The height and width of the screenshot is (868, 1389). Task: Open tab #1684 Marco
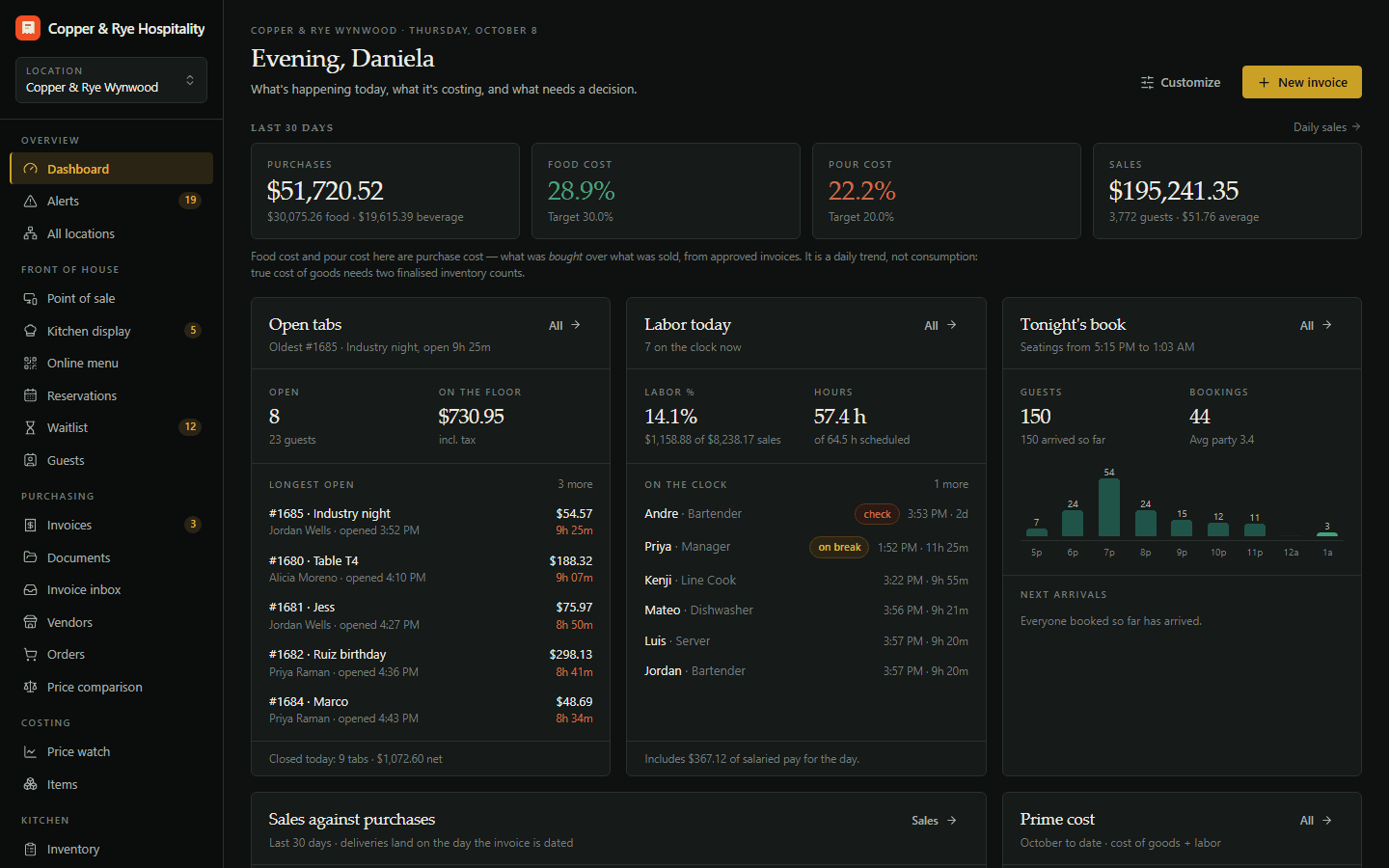(x=431, y=710)
